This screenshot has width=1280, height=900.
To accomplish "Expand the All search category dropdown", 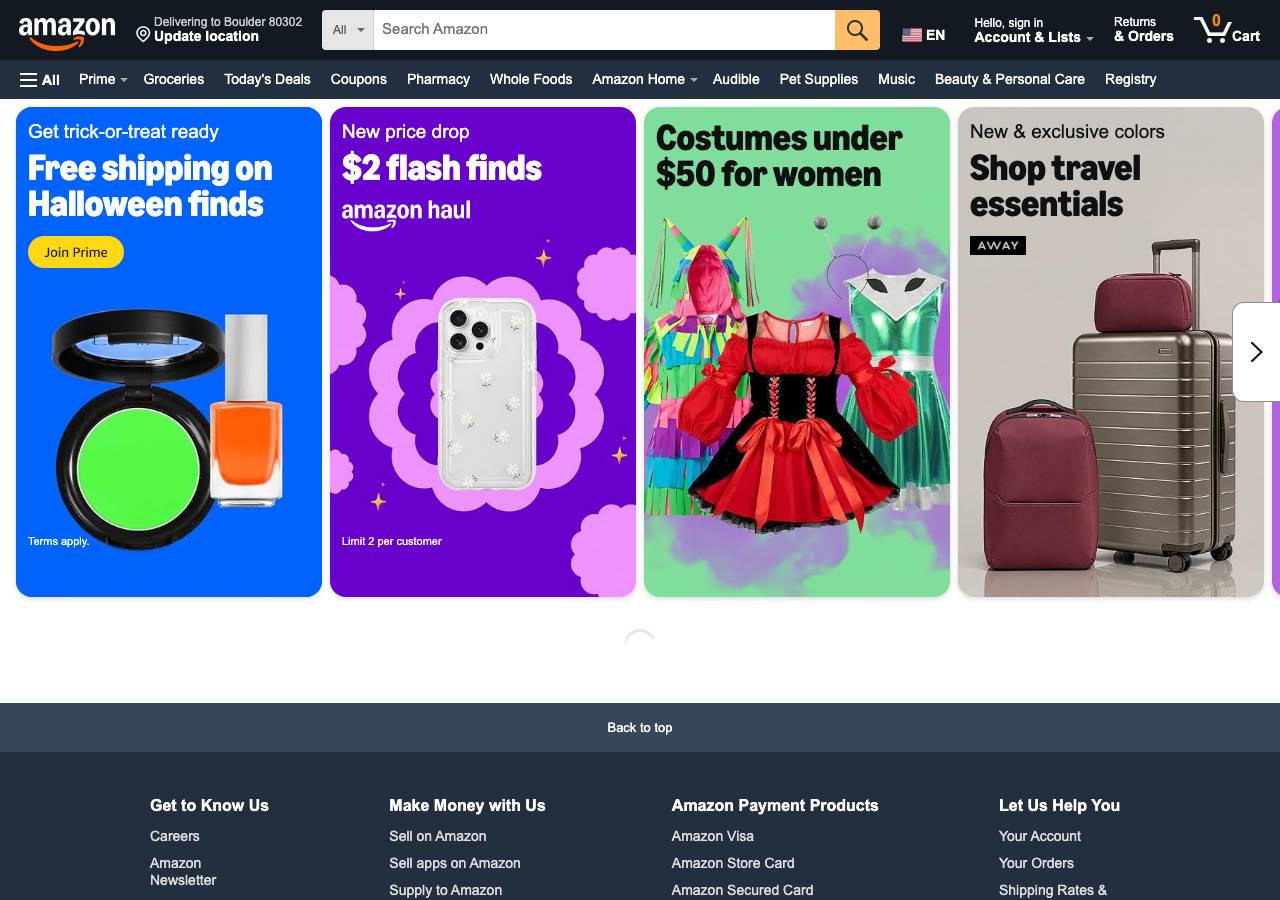I will pyautogui.click(x=348, y=30).
